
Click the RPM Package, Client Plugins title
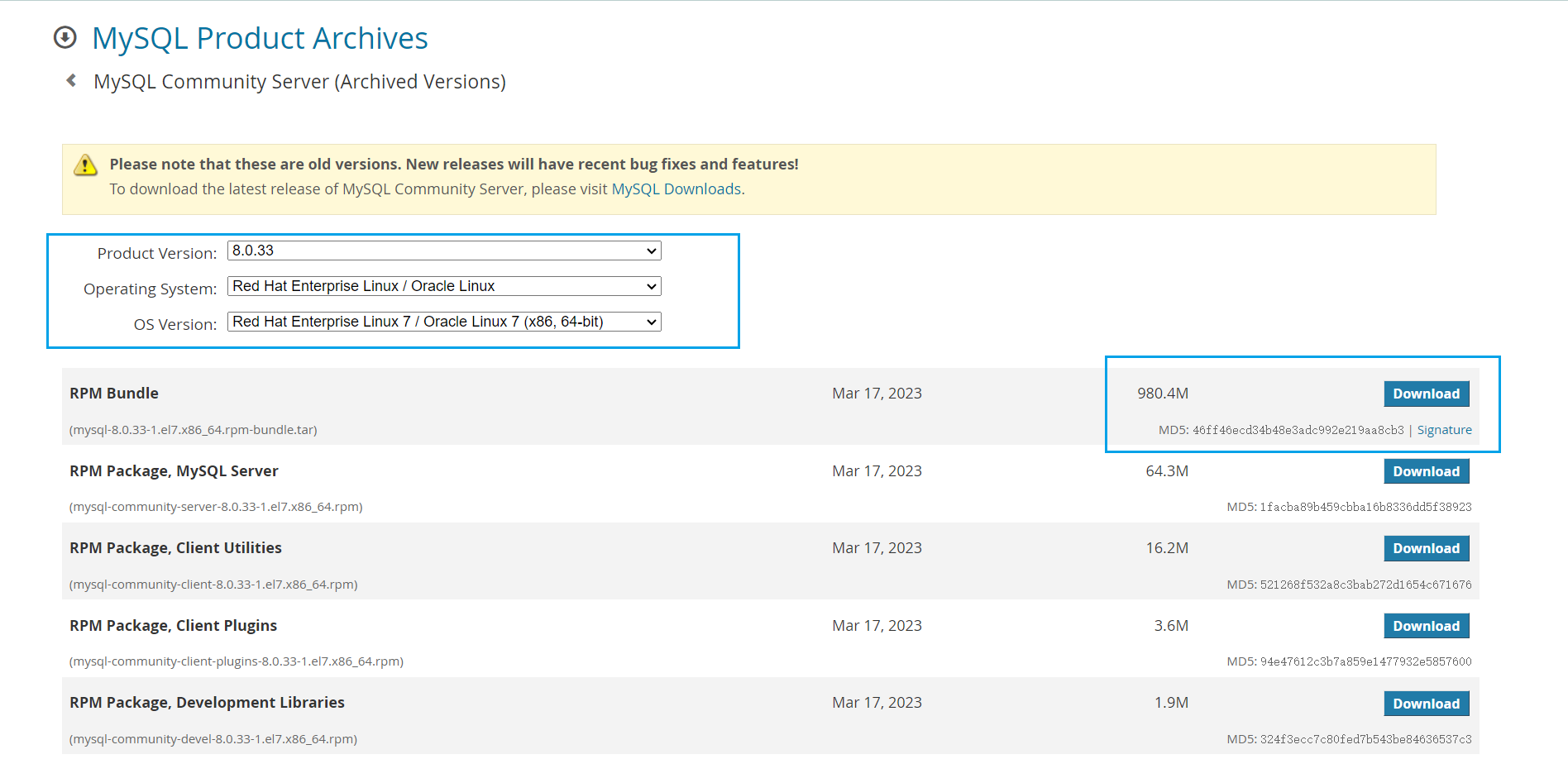coord(173,626)
